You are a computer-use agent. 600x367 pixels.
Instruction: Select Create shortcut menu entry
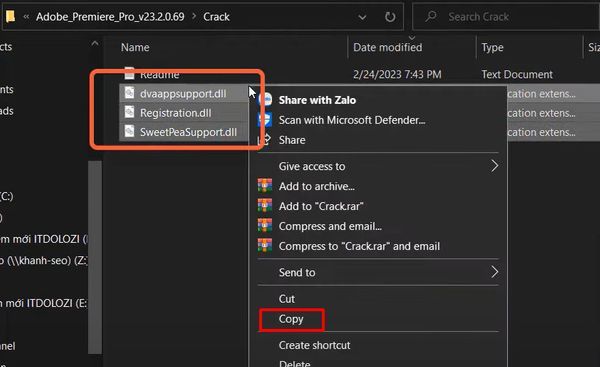pyautogui.click(x=314, y=345)
